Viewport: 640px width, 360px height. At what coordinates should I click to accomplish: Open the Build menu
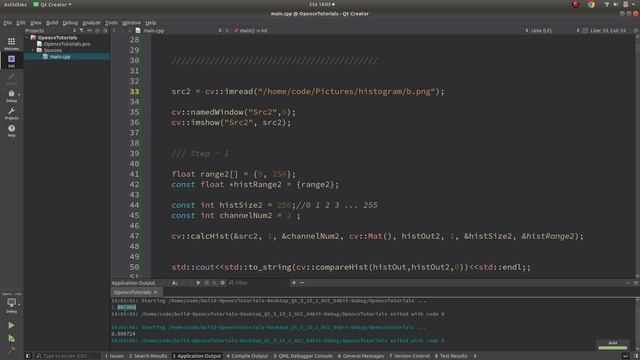click(52, 23)
